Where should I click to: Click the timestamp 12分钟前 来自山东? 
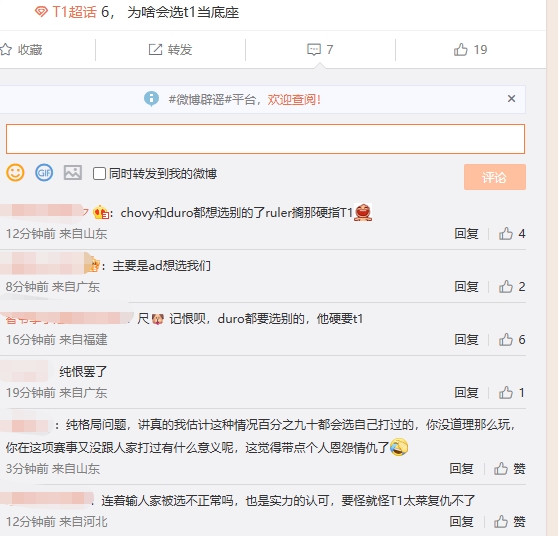56,234
